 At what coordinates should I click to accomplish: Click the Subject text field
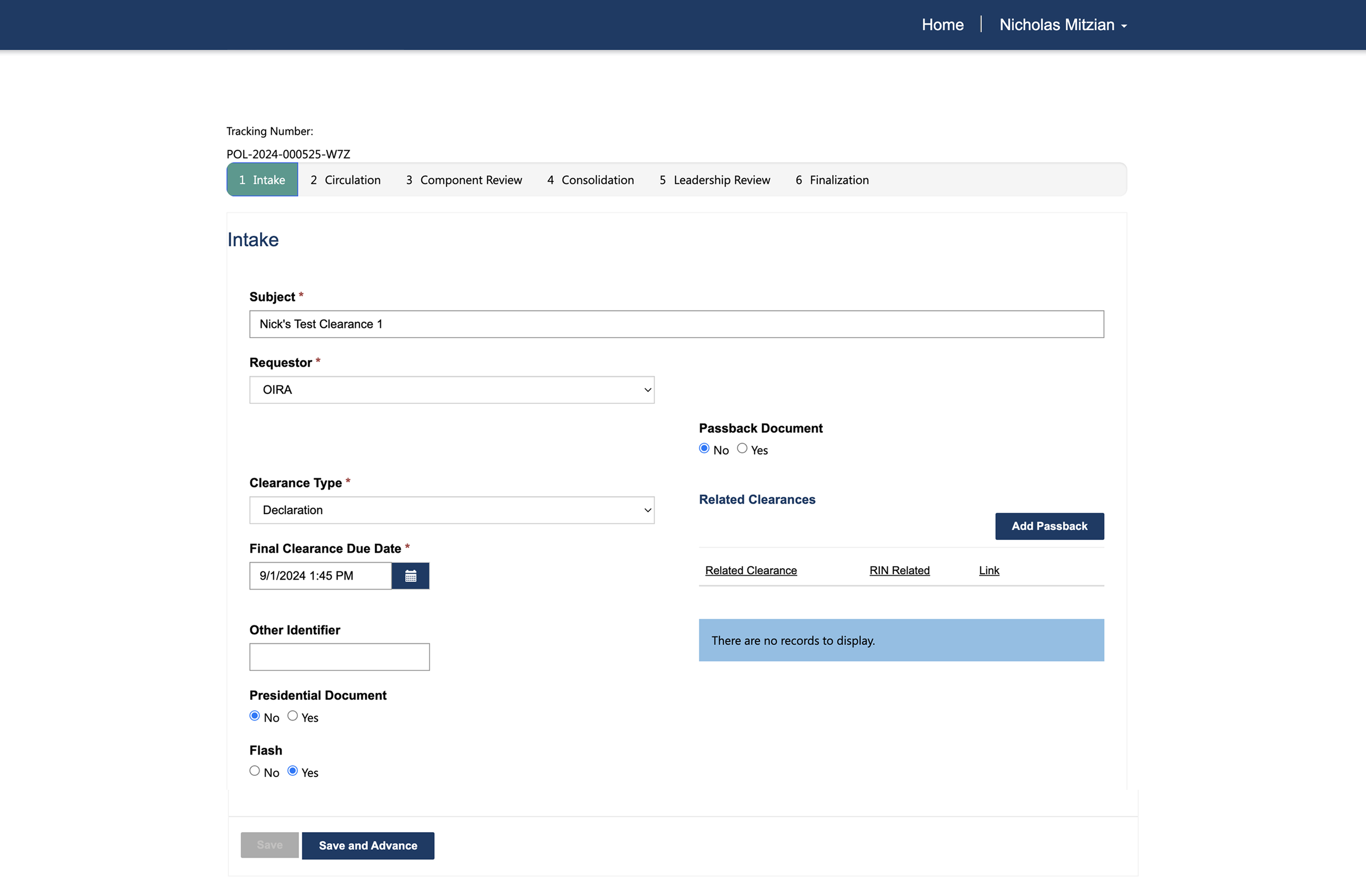(x=676, y=325)
